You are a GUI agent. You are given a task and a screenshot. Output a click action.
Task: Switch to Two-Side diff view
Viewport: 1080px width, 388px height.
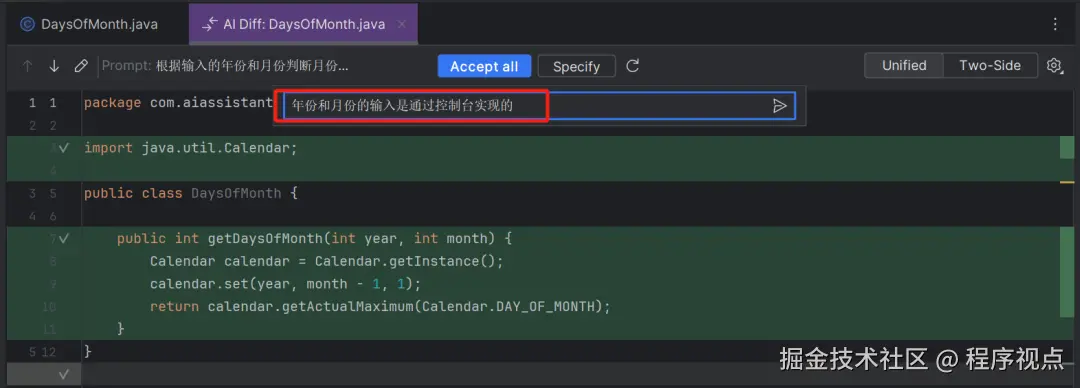(x=990, y=65)
